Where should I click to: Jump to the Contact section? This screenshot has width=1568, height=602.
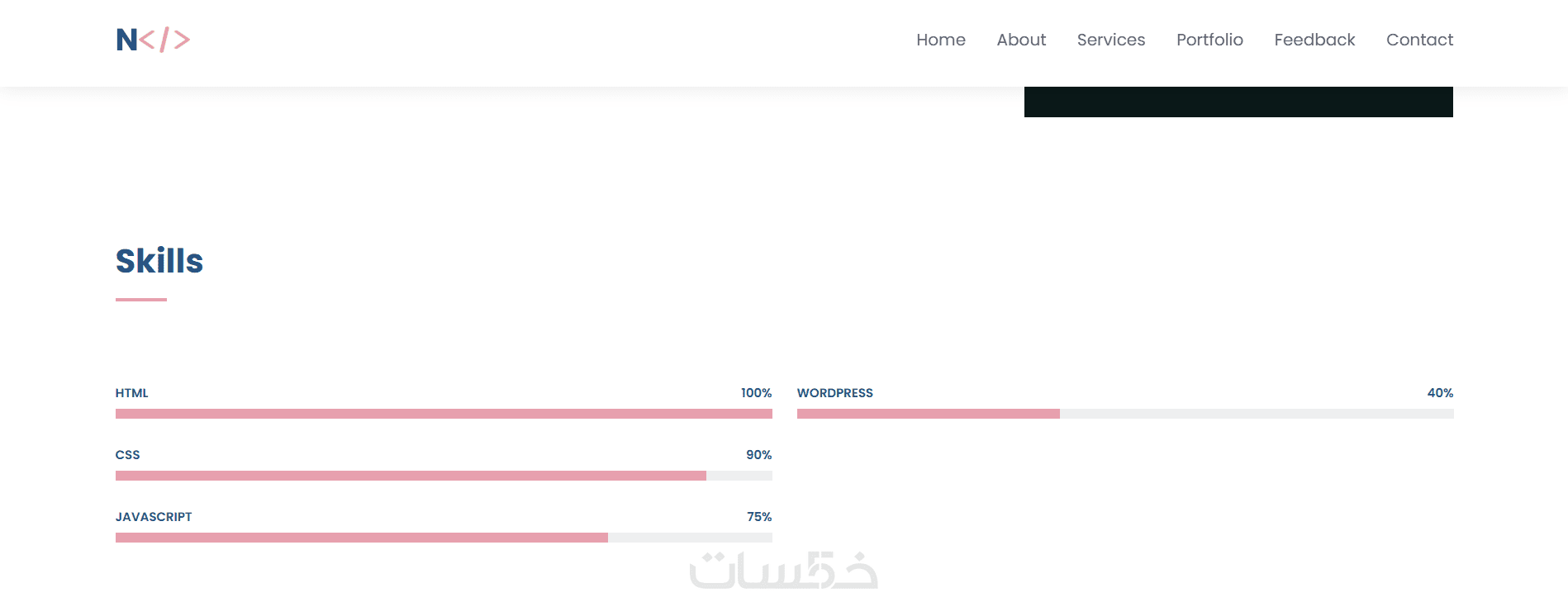[x=1419, y=40]
